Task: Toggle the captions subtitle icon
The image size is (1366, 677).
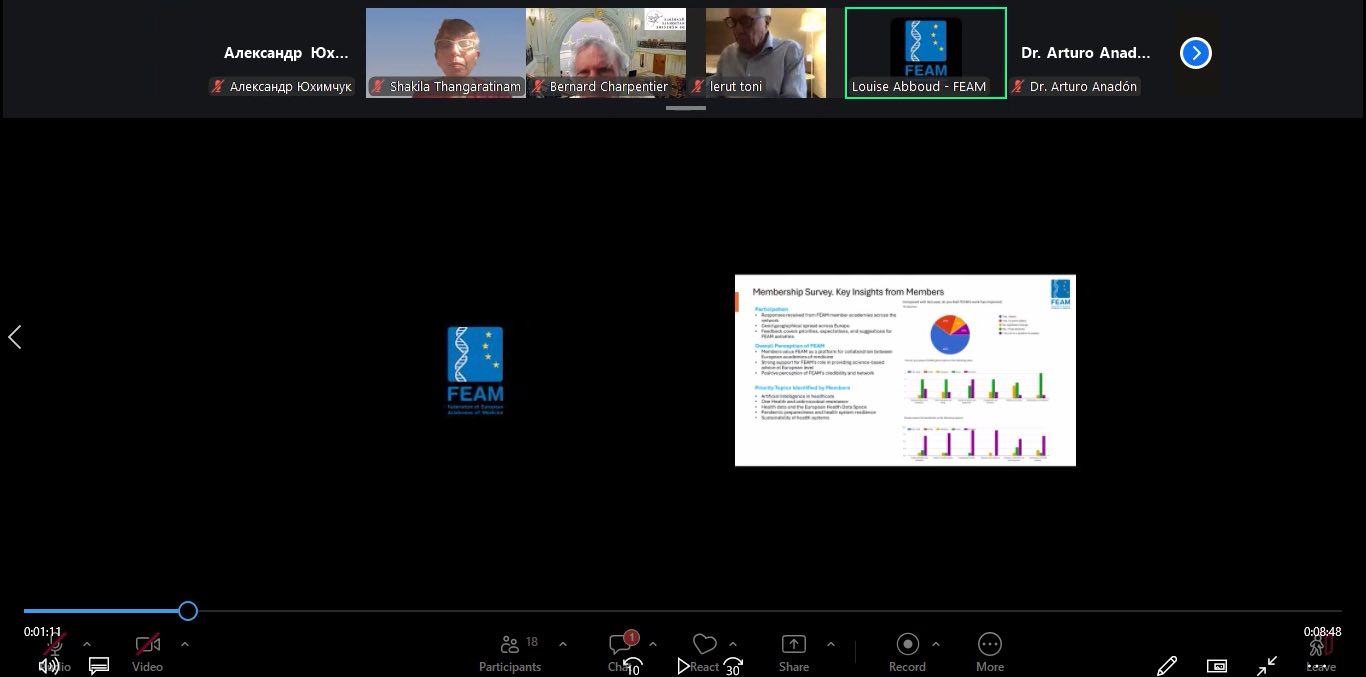Action: [x=98, y=665]
